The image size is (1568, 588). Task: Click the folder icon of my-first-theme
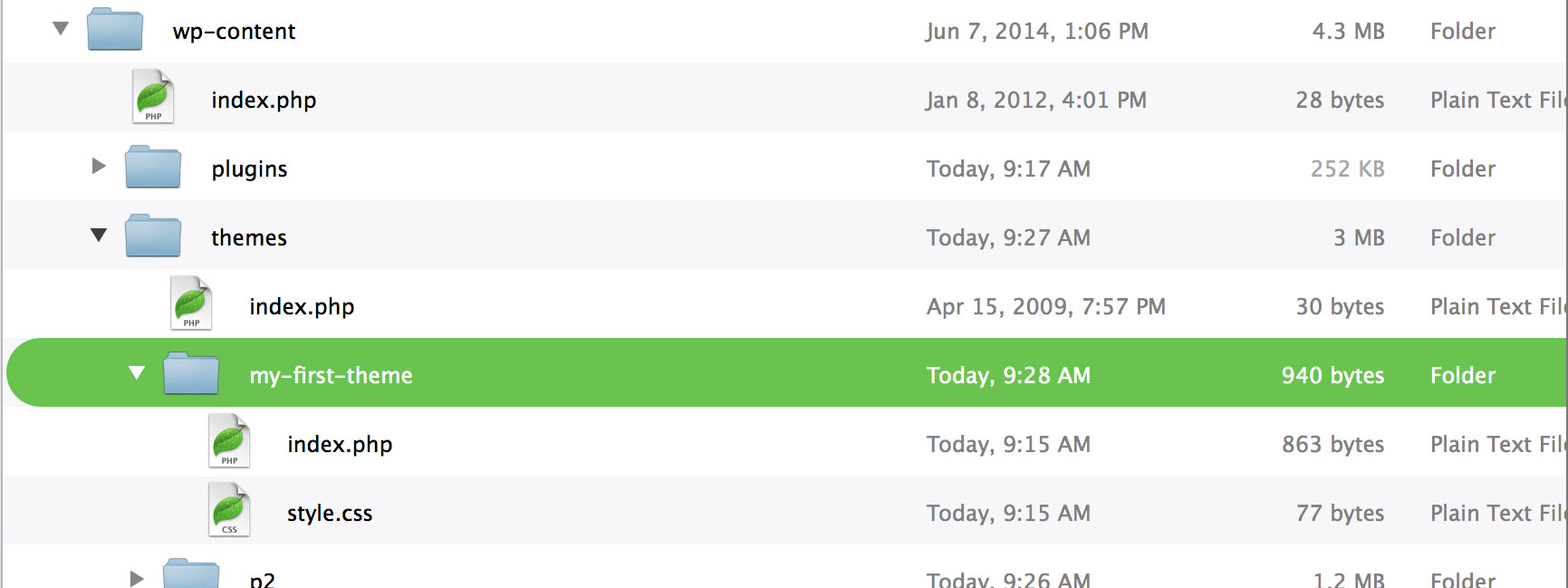tap(189, 372)
